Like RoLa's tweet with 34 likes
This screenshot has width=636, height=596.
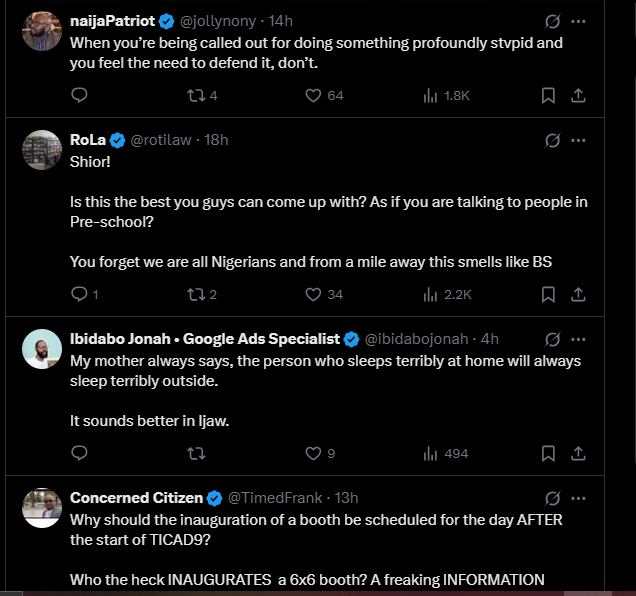pos(324,295)
